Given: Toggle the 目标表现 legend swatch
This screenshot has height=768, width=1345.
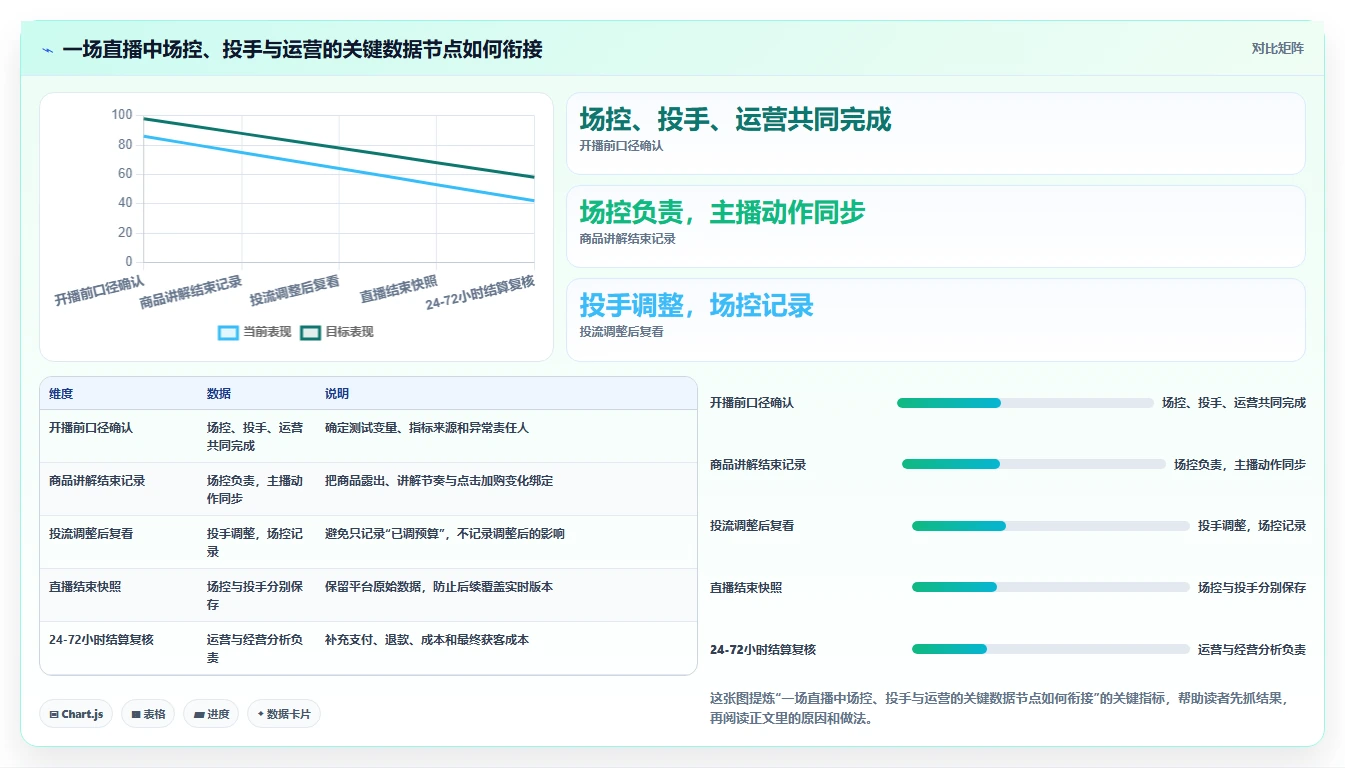Looking at the screenshot, I should 310,332.
